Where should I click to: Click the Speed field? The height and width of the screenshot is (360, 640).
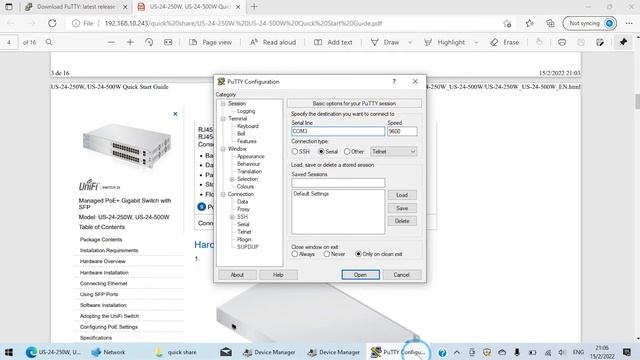coord(402,131)
